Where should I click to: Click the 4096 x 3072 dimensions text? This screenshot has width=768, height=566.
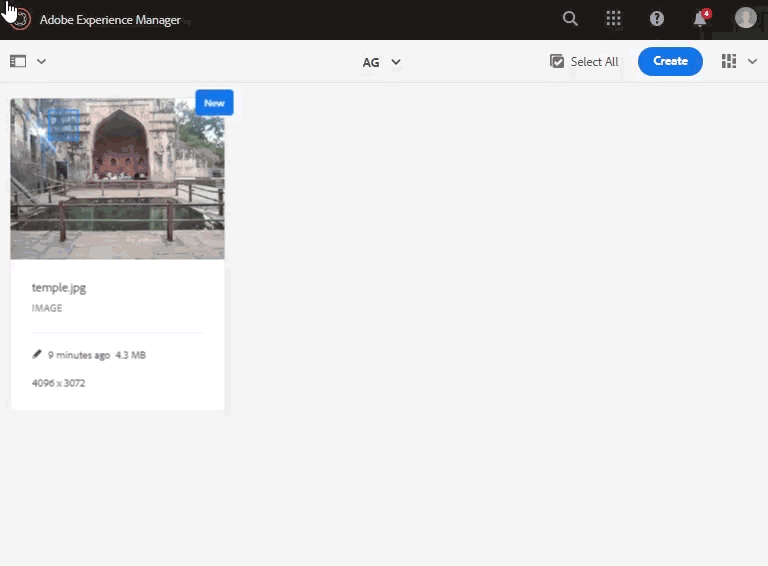(x=58, y=383)
